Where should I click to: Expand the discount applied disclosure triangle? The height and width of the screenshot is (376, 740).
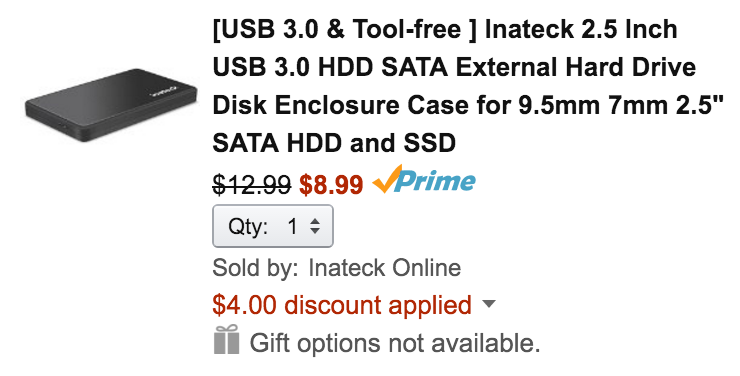tap(489, 304)
